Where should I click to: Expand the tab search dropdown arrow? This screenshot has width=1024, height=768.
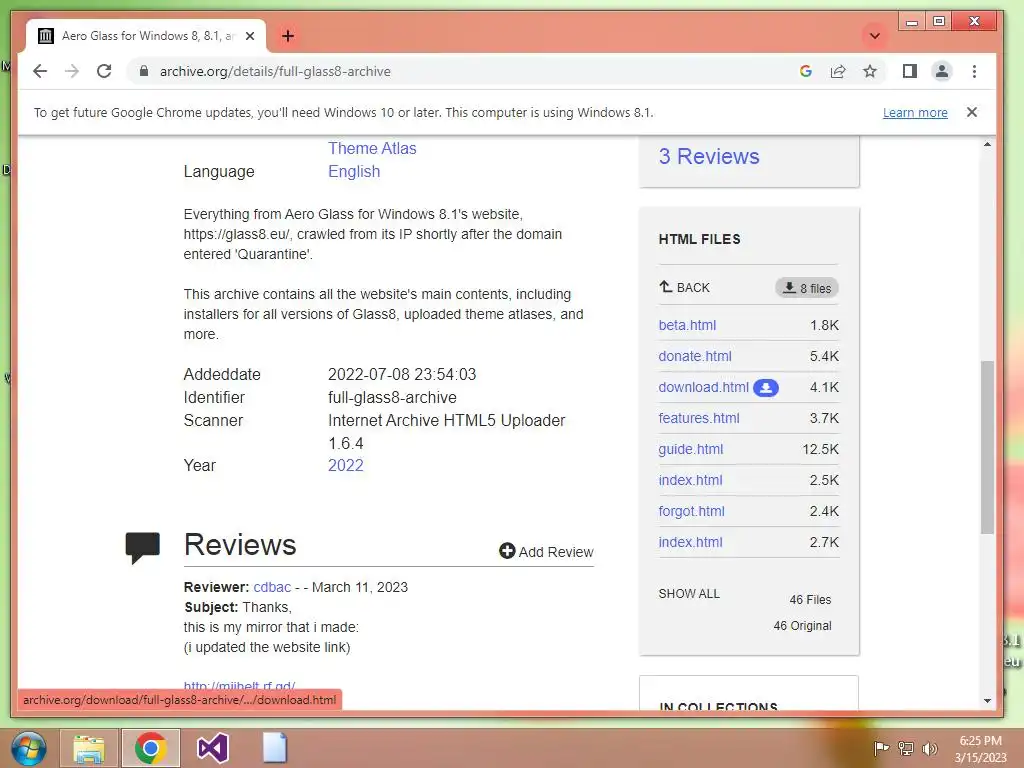click(875, 36)
